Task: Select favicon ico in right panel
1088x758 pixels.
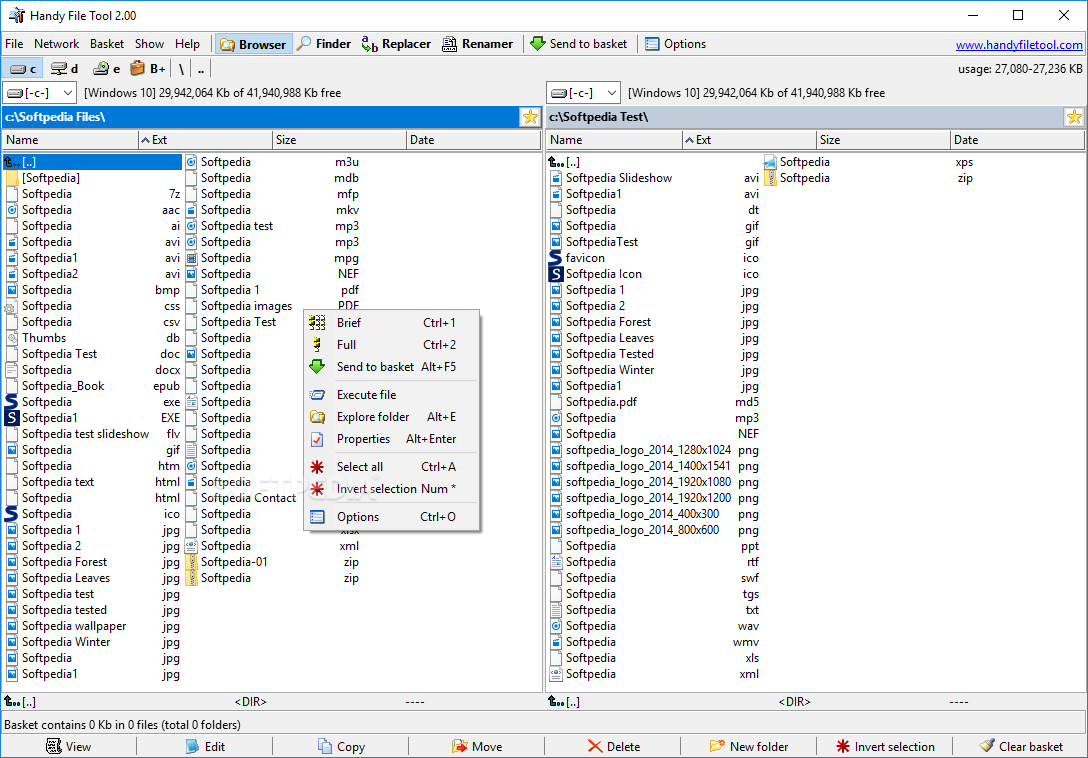Action: pyautogui.click(x=654, y=258)
